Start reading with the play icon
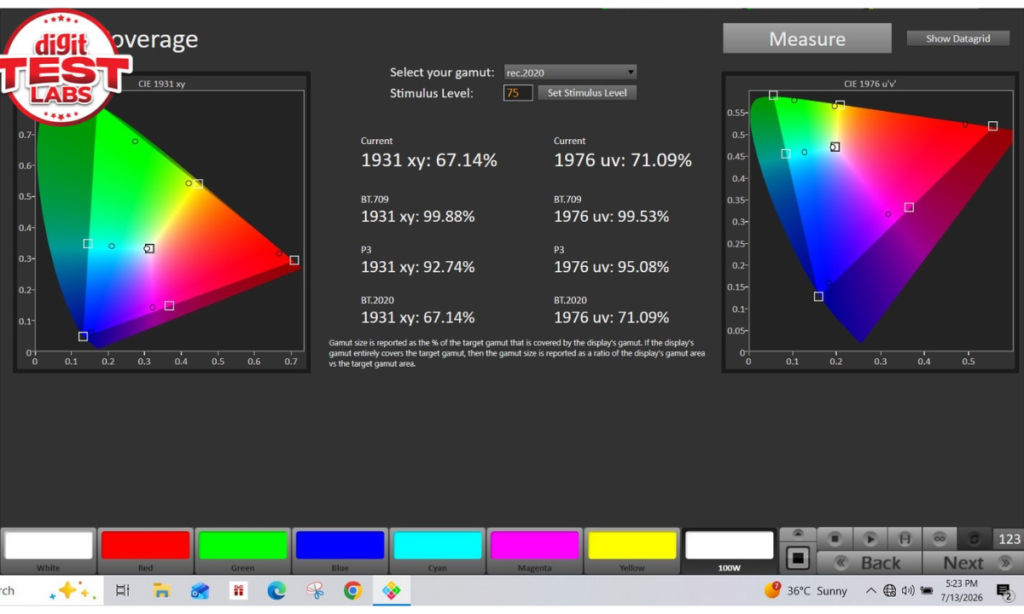Image resolution: width=1024 pixels, height=614 pixels. pyautogui.click(x=869, y=538)
